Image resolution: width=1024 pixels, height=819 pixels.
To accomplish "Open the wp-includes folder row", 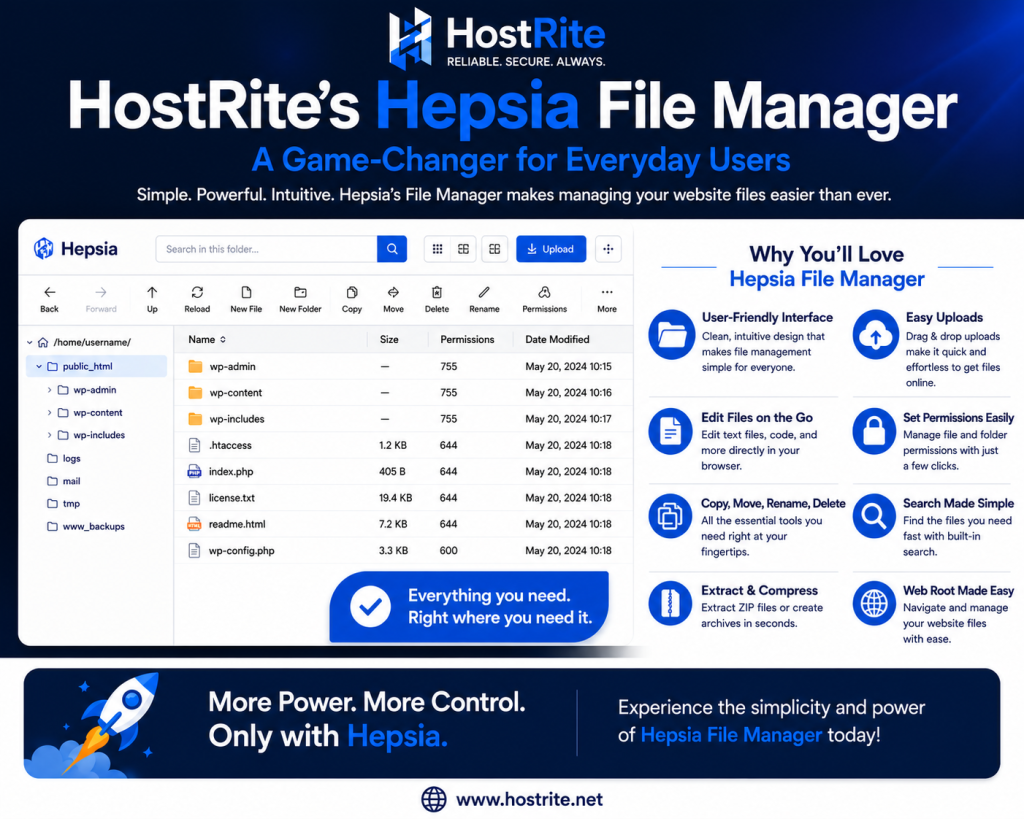I will (x=403, y=419).
